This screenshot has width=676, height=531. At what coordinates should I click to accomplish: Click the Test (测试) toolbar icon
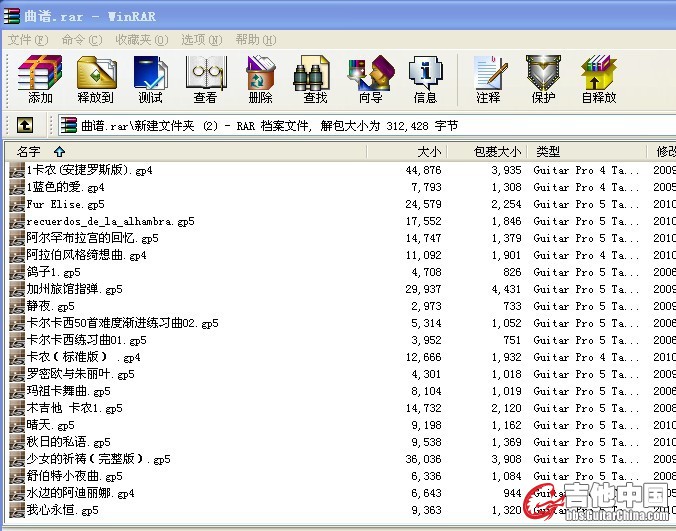(150, 79)
